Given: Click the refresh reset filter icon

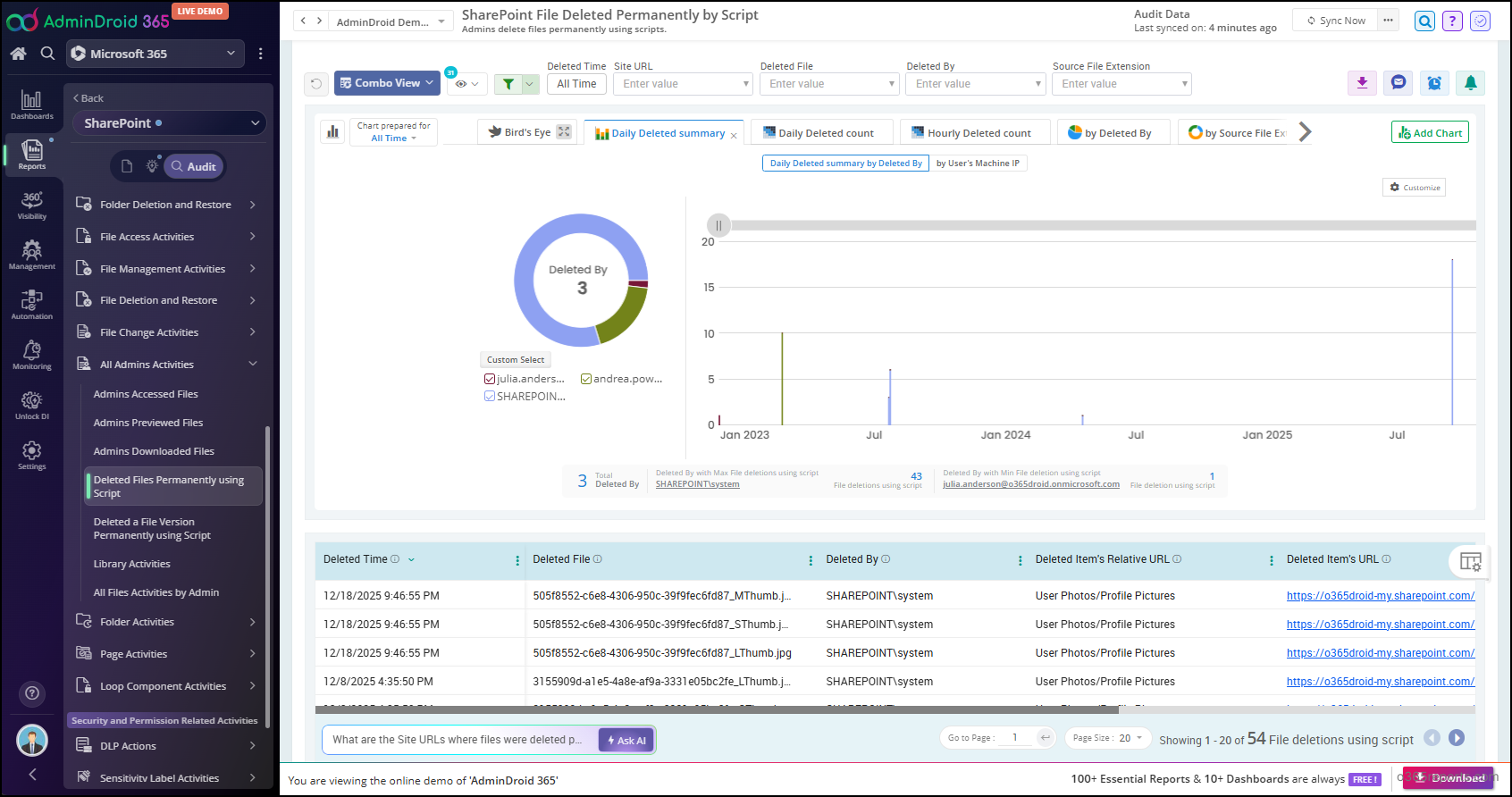Looking at the screenshot, I should tap(315, 84).
